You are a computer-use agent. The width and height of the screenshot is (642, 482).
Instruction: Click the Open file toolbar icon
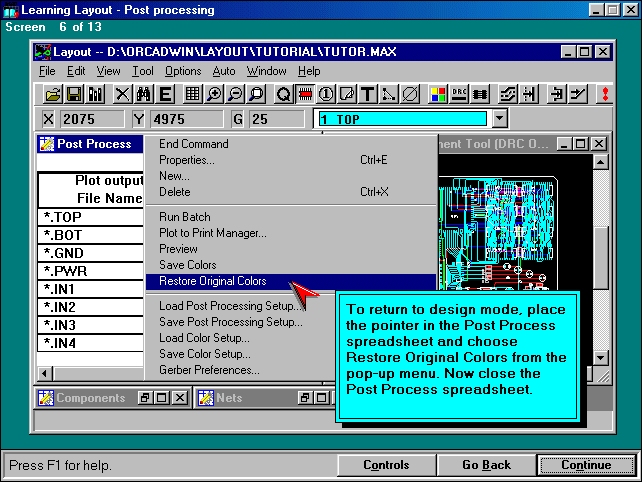click(x=53, y=94)
